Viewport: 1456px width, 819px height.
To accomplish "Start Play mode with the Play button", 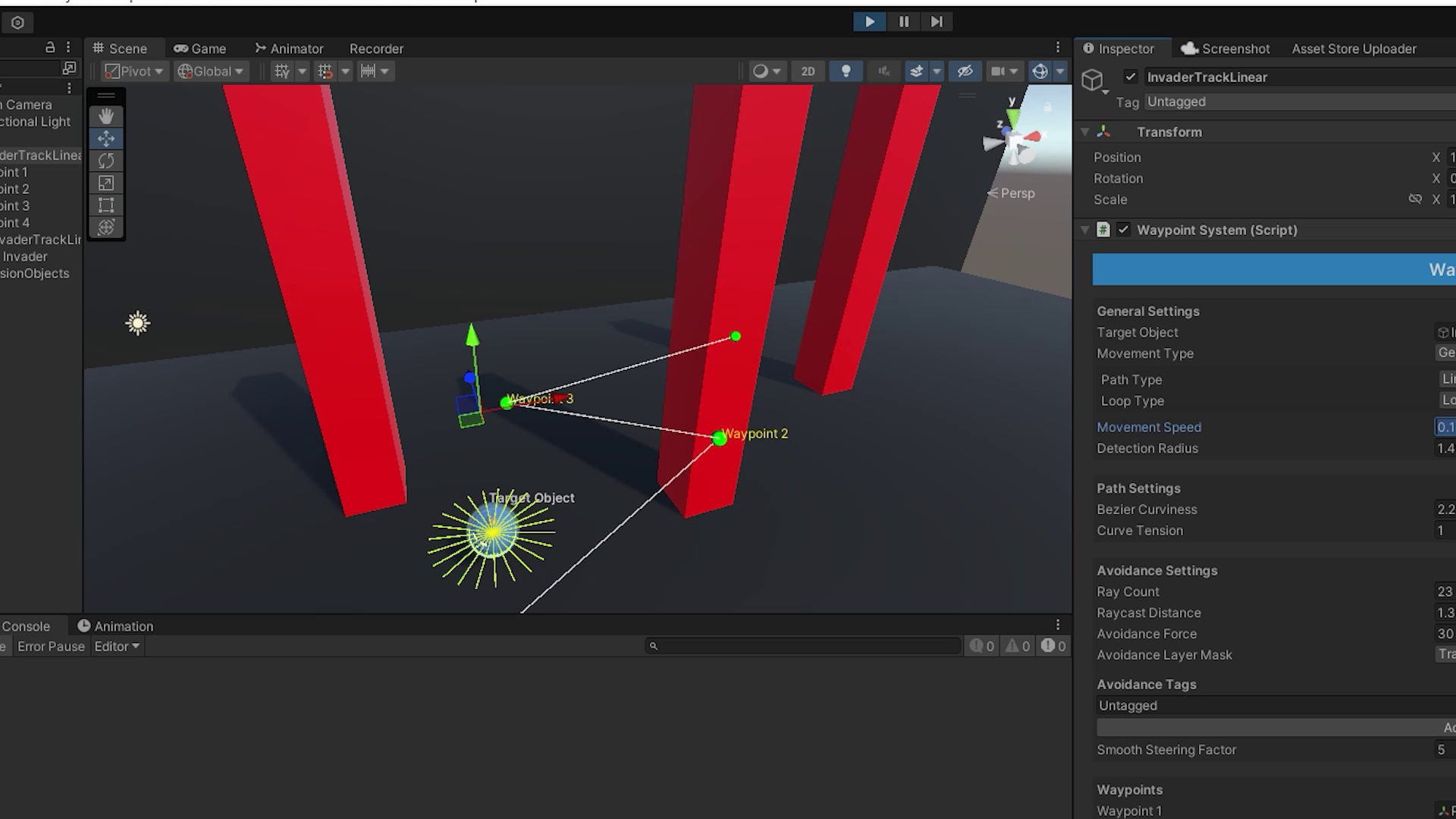I will click(x=869, y=22).
